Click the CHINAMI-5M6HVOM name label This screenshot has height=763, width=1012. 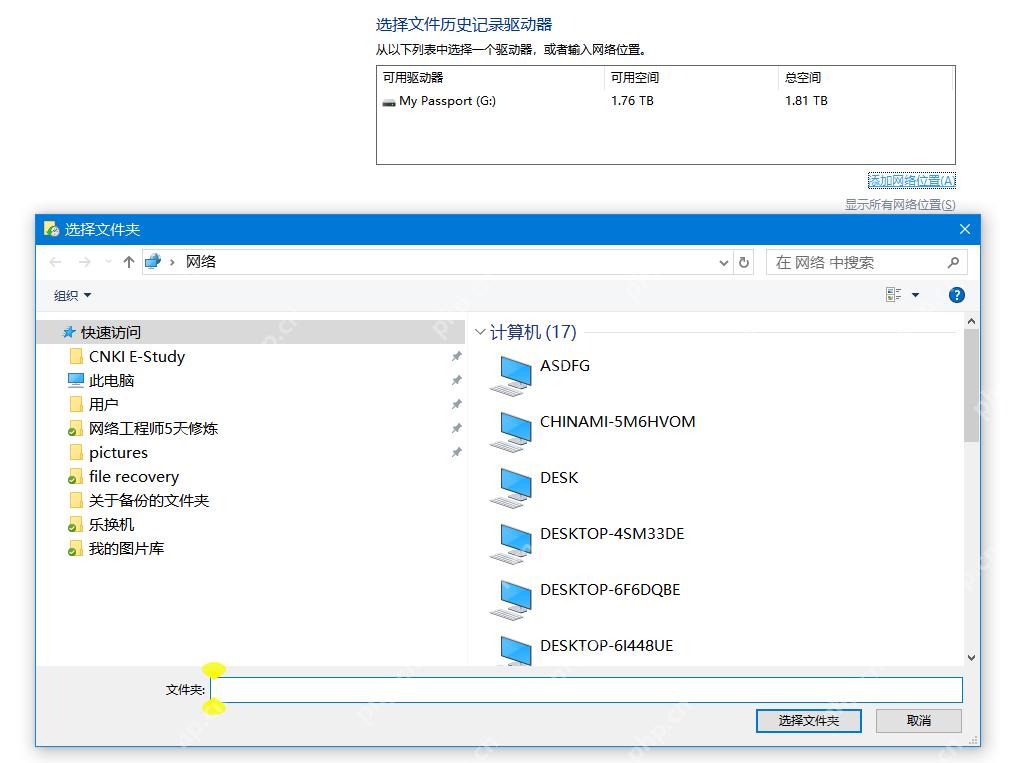coord(618,422)
